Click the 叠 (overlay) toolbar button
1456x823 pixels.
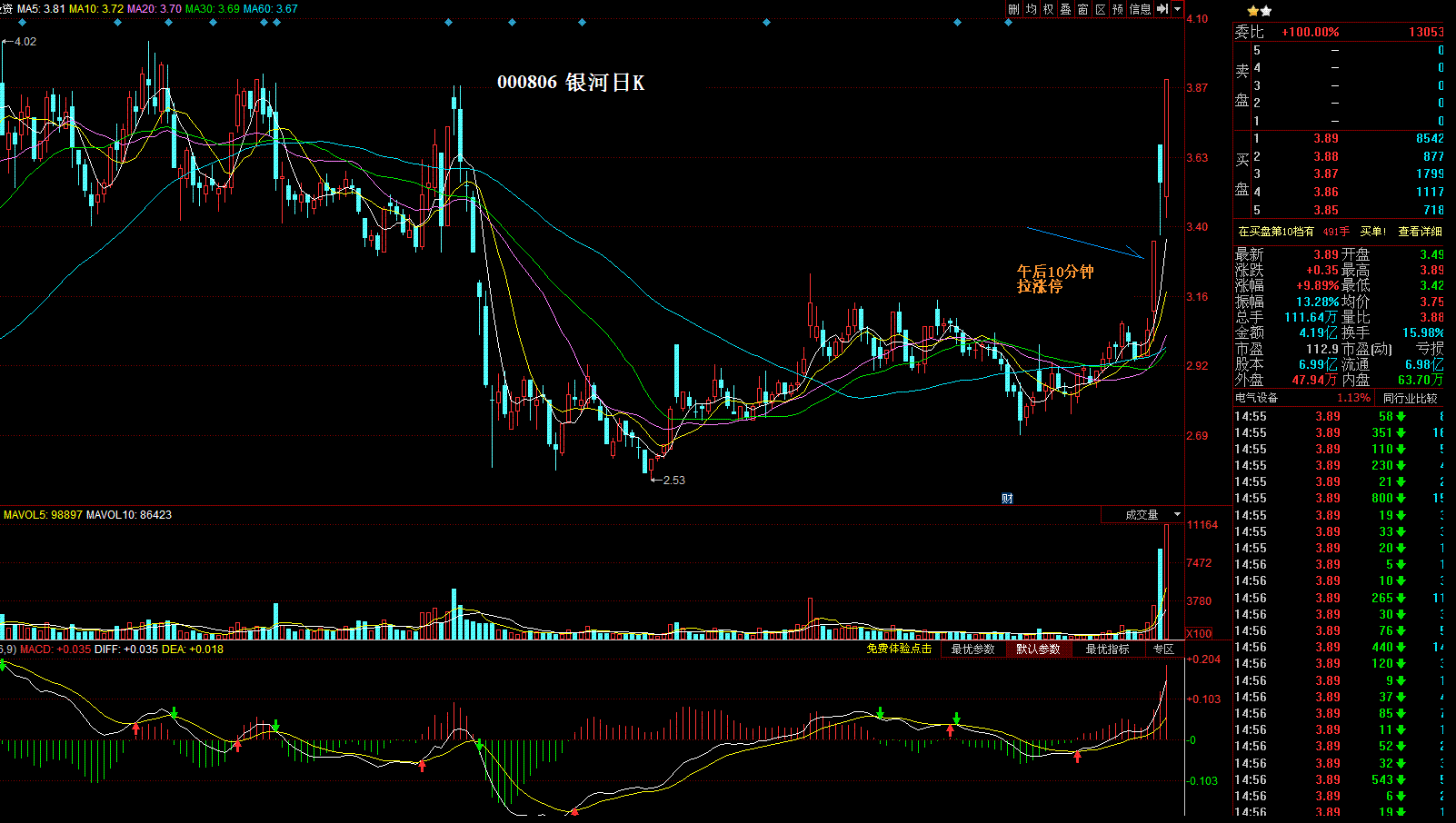[x=1065, y=9]
